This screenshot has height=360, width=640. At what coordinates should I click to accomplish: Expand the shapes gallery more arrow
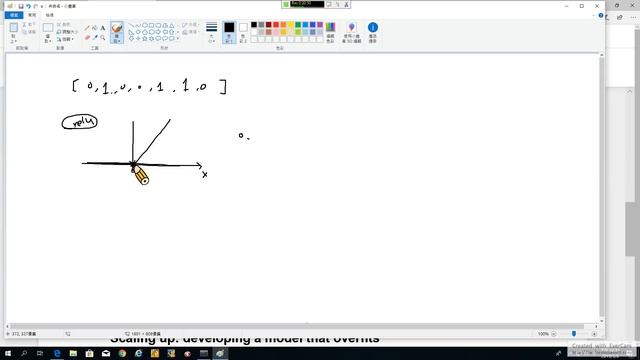click(178, 39)
